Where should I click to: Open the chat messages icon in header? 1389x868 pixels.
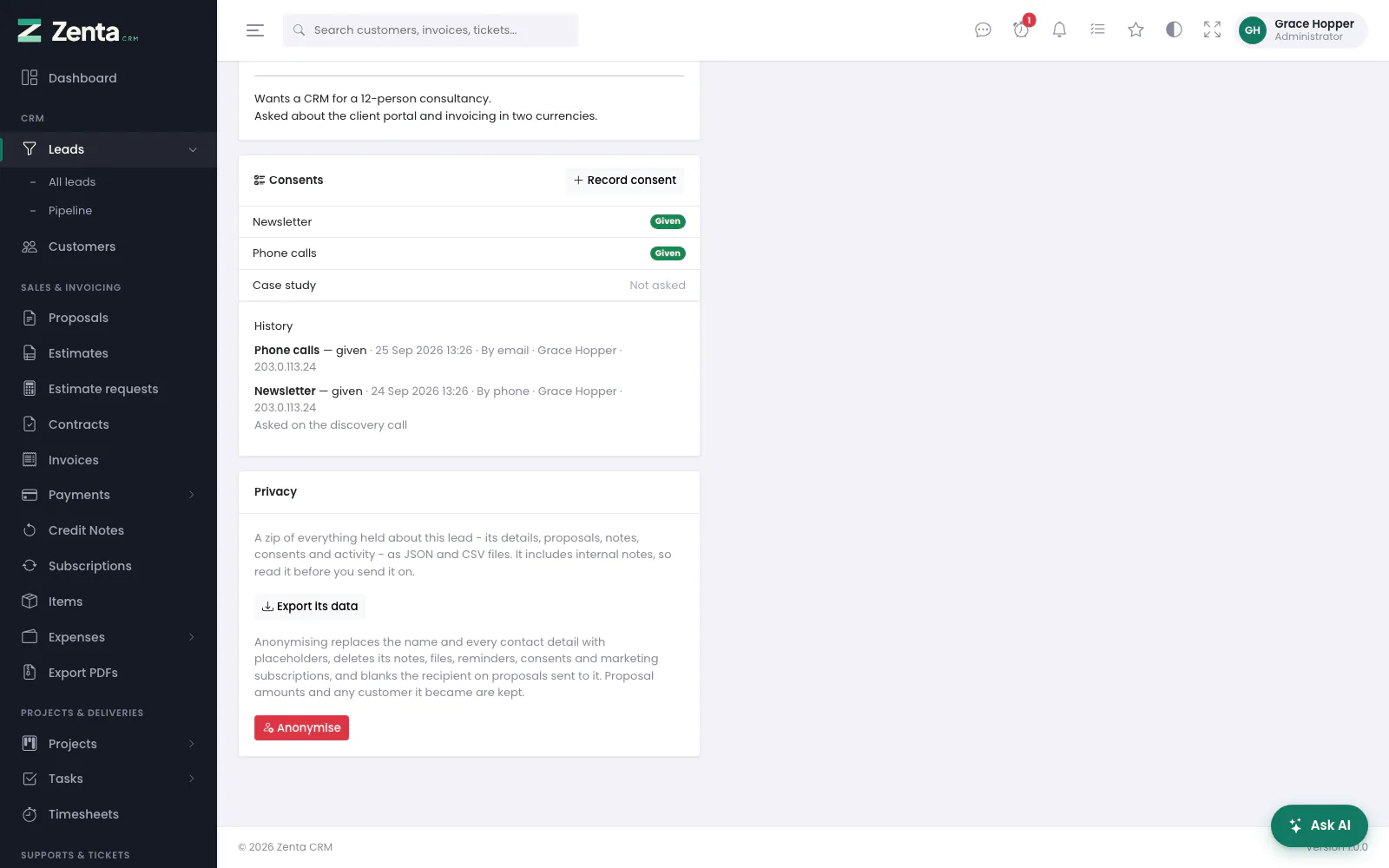point(983,30)
